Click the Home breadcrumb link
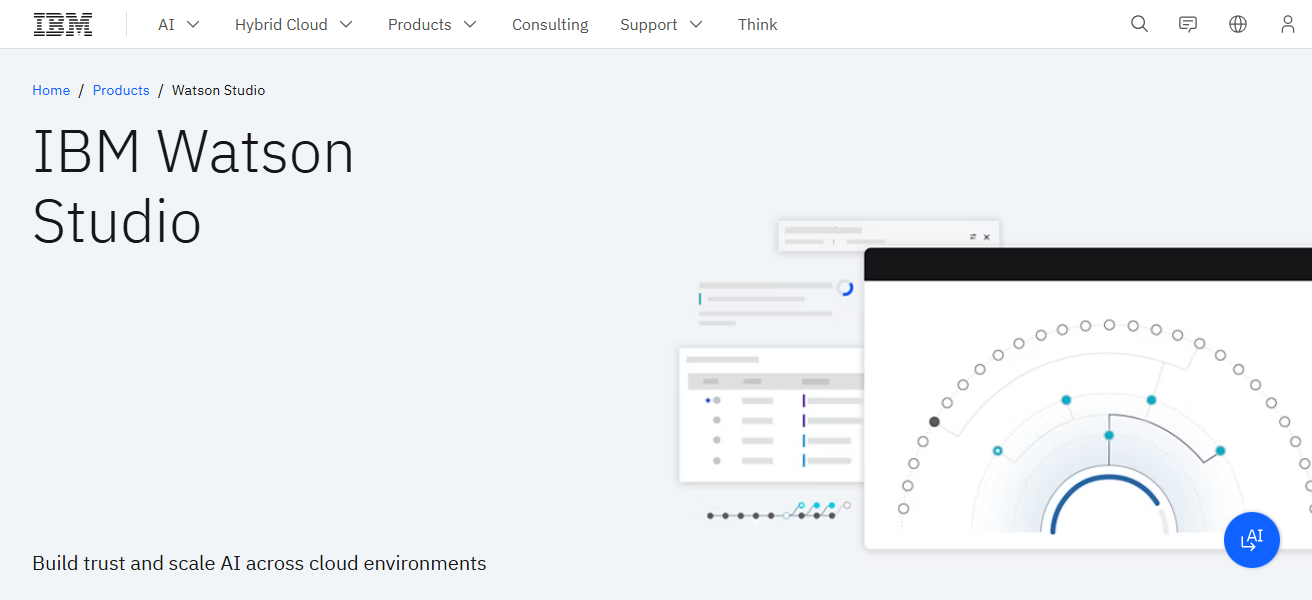The image size is (1312, 600). pyautogui.click(x=51, y=90)
